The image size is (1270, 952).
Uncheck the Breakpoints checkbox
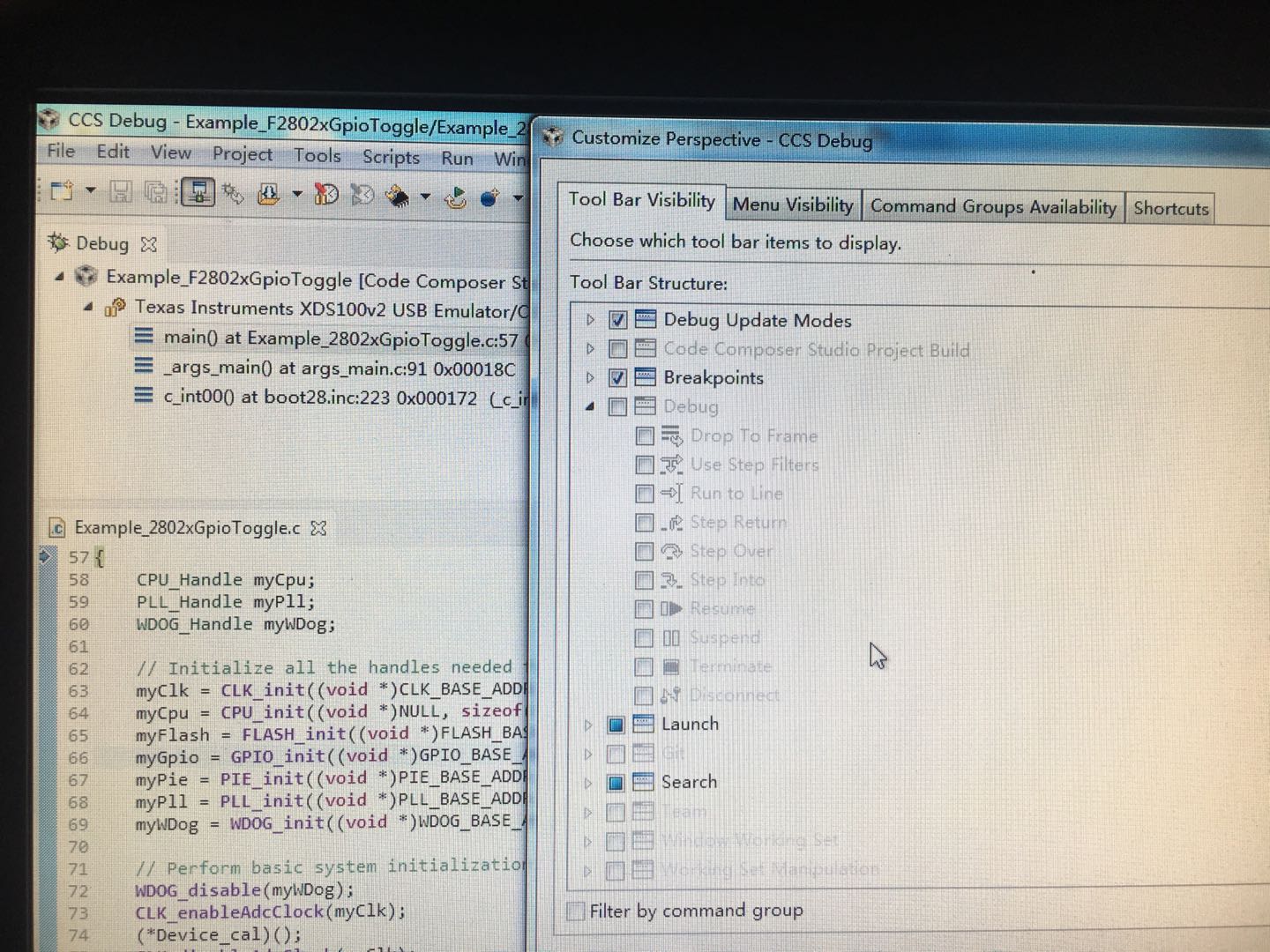point(617,378)
